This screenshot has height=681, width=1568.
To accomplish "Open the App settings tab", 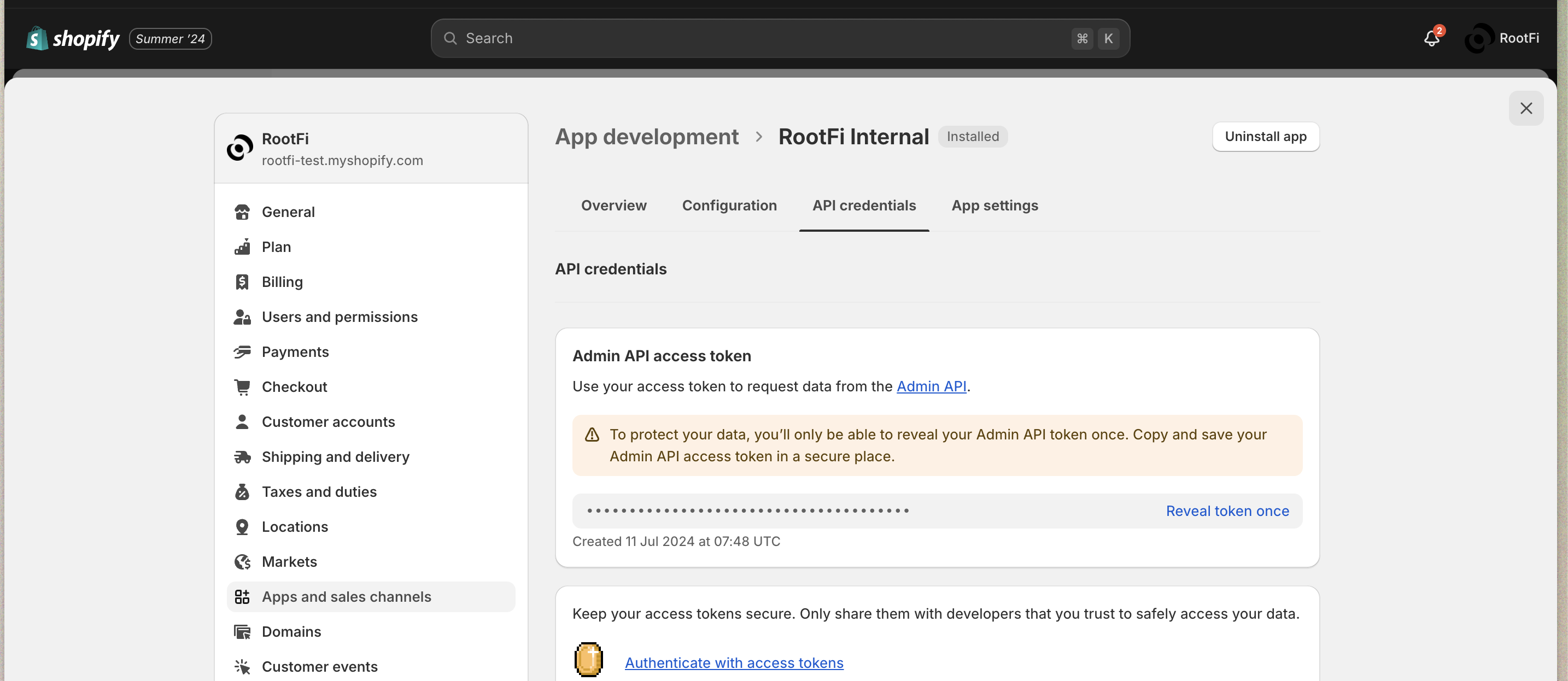I will pos(994,206).
